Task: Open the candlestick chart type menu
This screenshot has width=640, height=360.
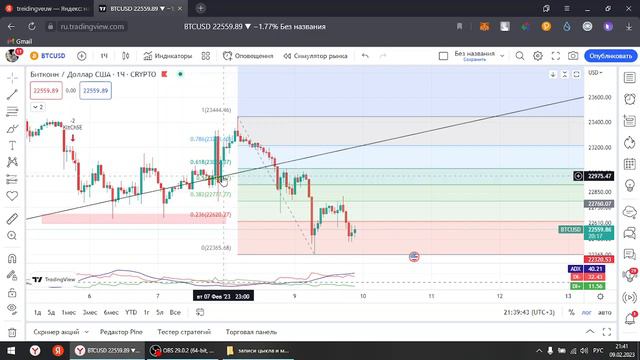Action: coord(125,56)
